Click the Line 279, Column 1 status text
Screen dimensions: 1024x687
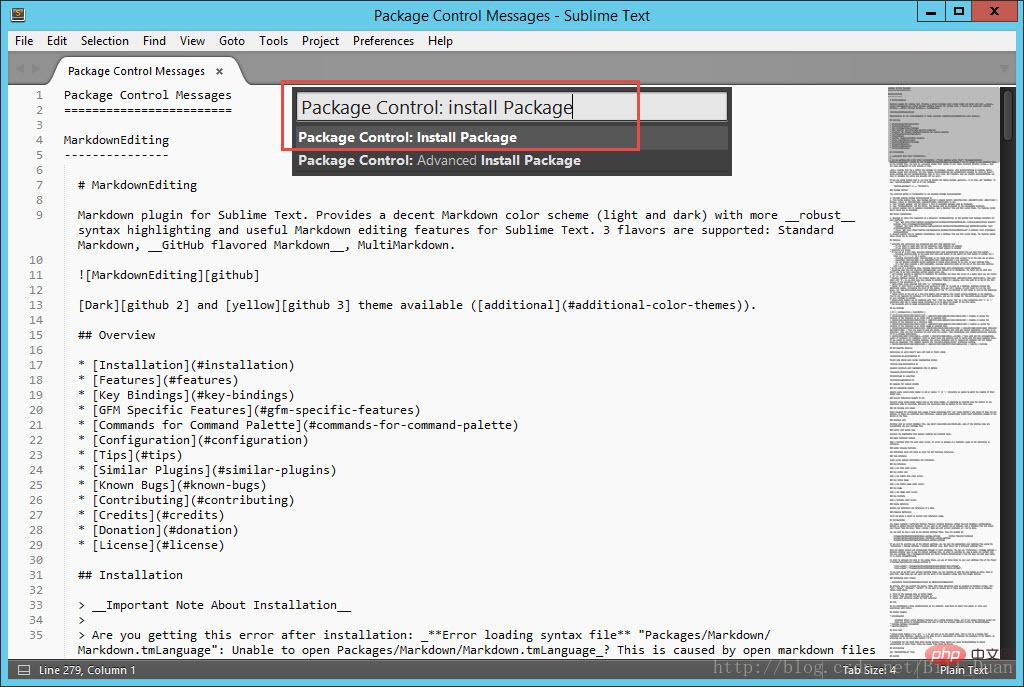click(x=87, y=670)
